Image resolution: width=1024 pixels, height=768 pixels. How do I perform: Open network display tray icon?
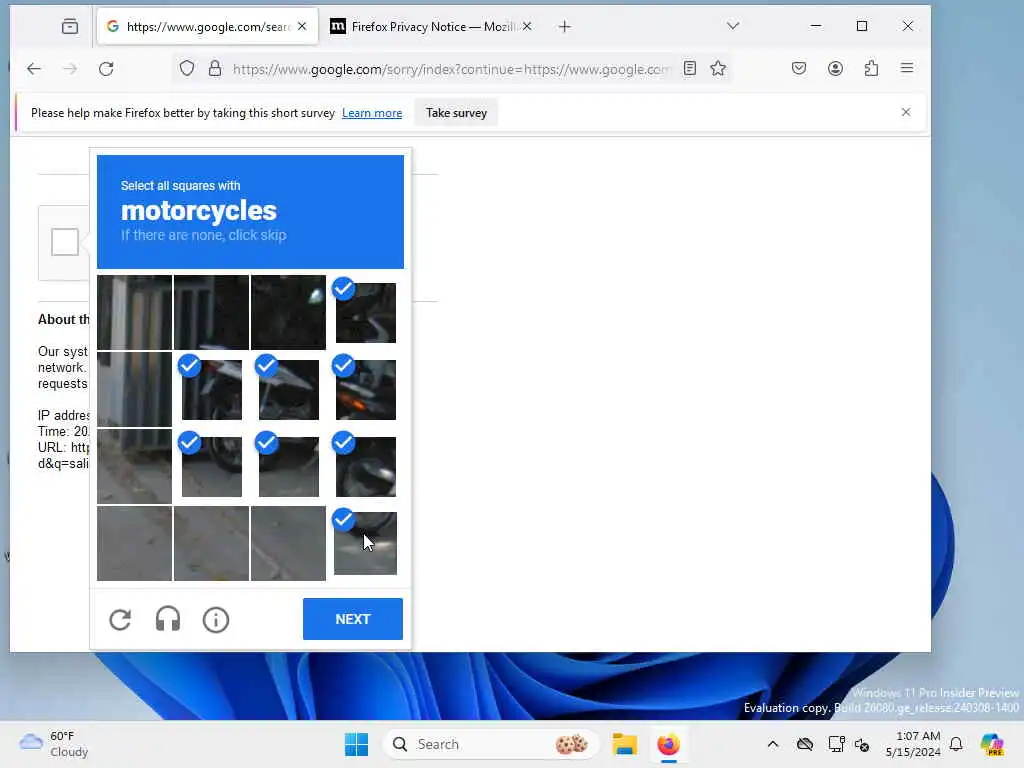[x=836, y=744]
